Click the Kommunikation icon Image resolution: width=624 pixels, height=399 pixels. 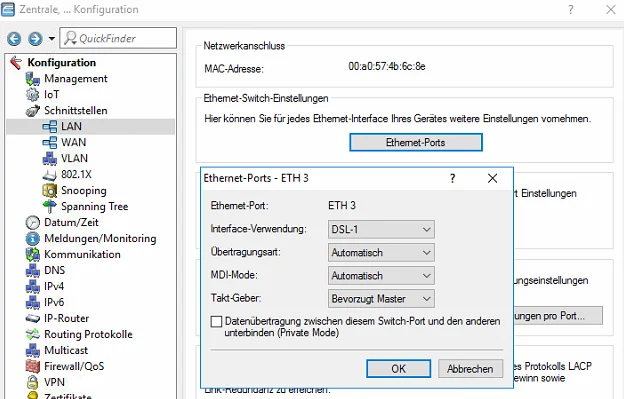click(33, 254)
